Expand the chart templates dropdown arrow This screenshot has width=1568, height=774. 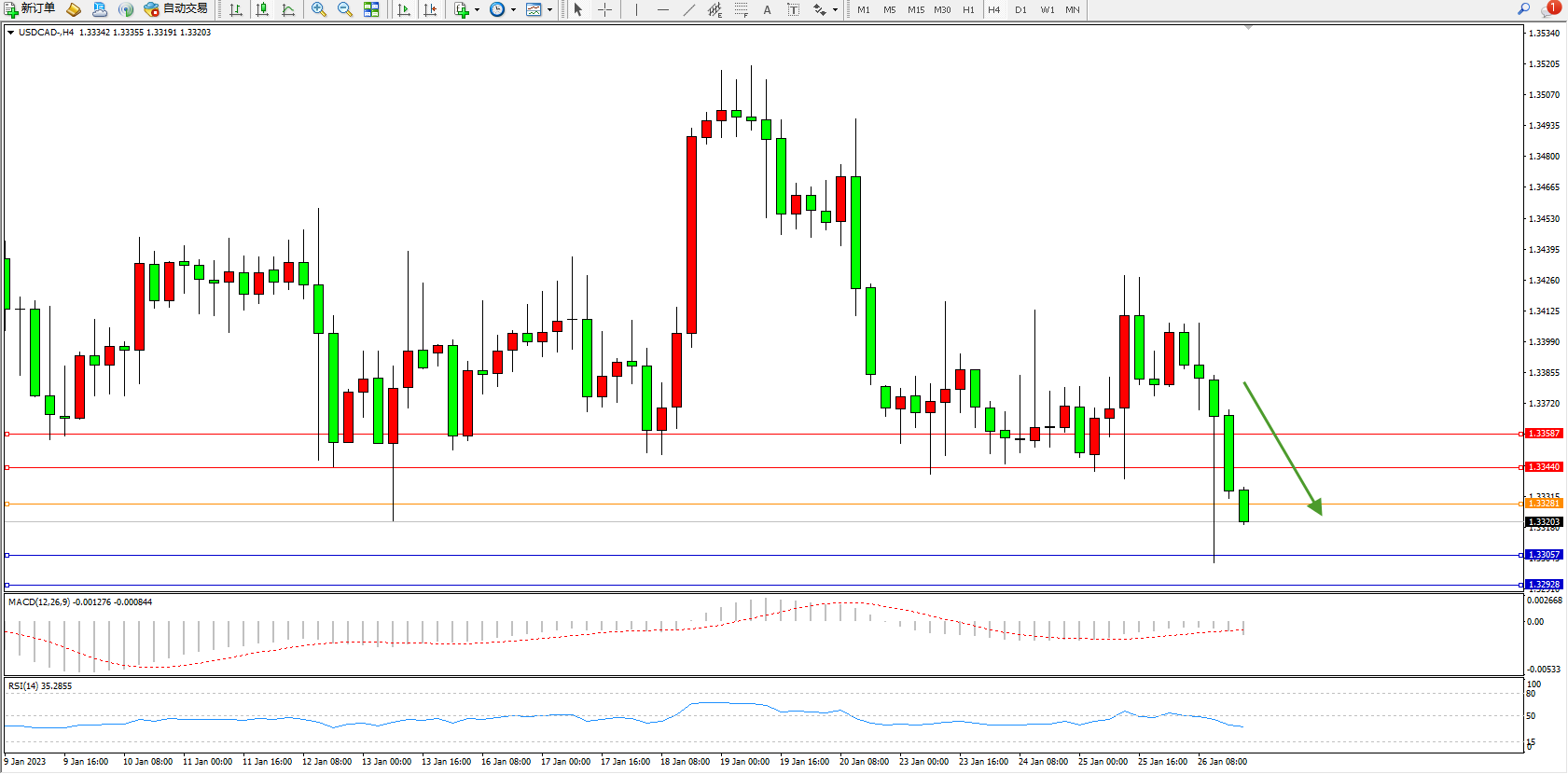coord(549,10)
